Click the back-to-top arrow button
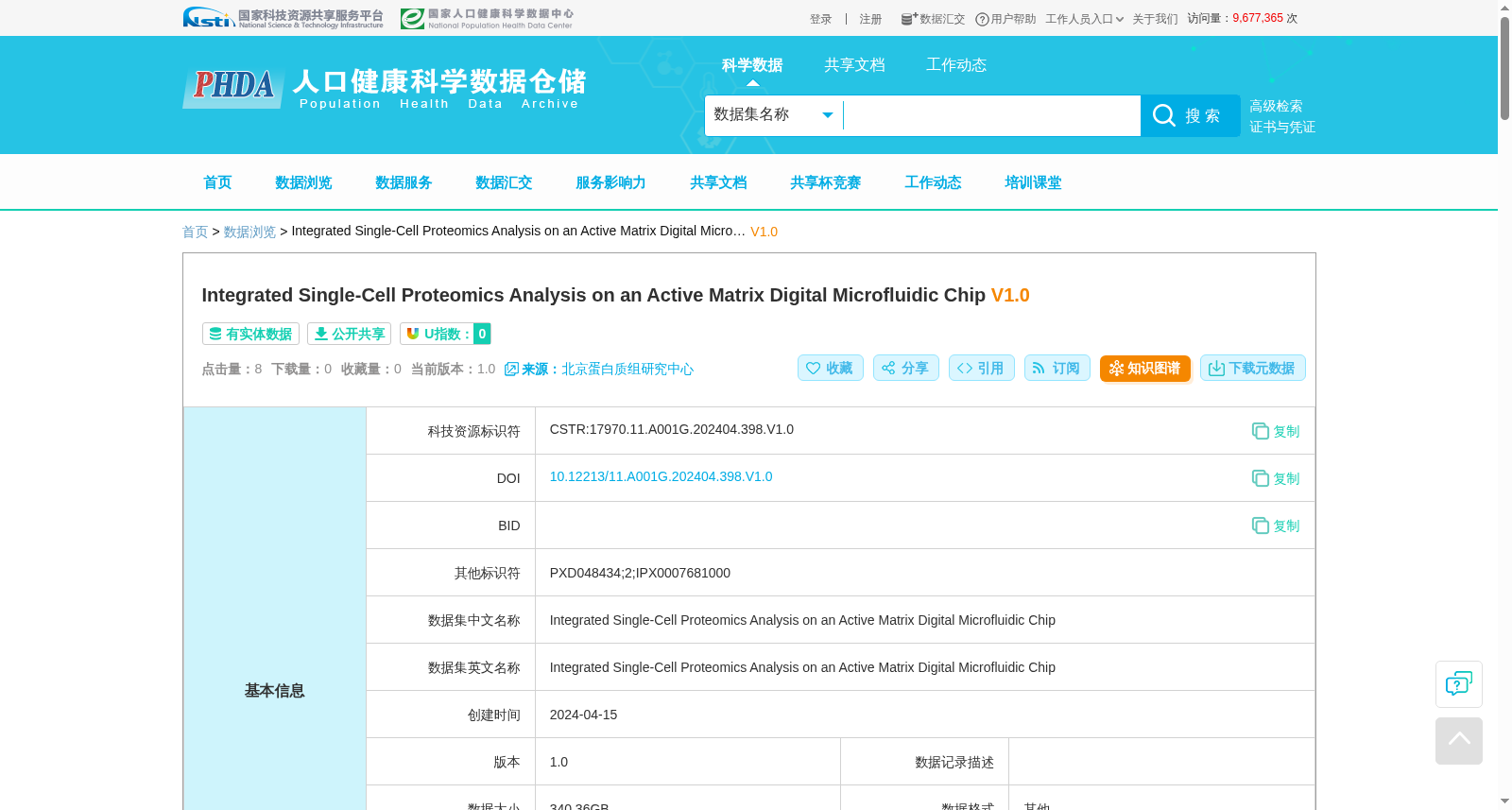1512x810 pixels. coord(1458,740)
